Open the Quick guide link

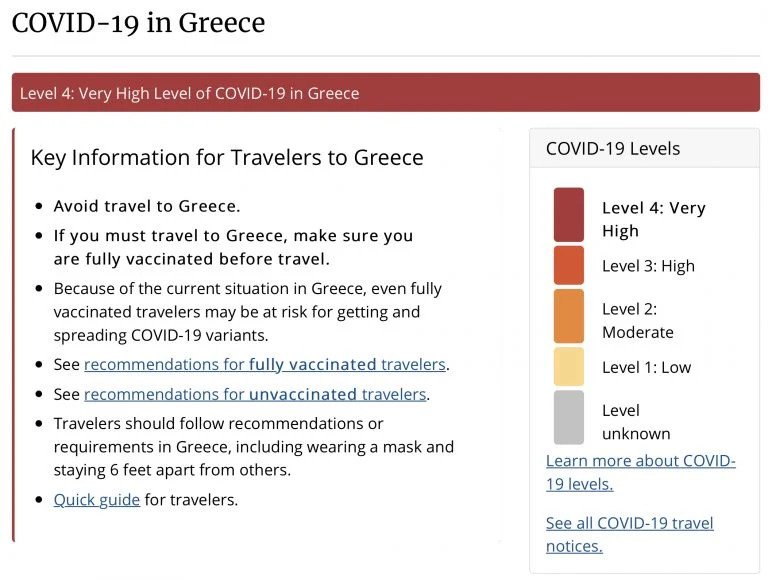click(97, 499)
